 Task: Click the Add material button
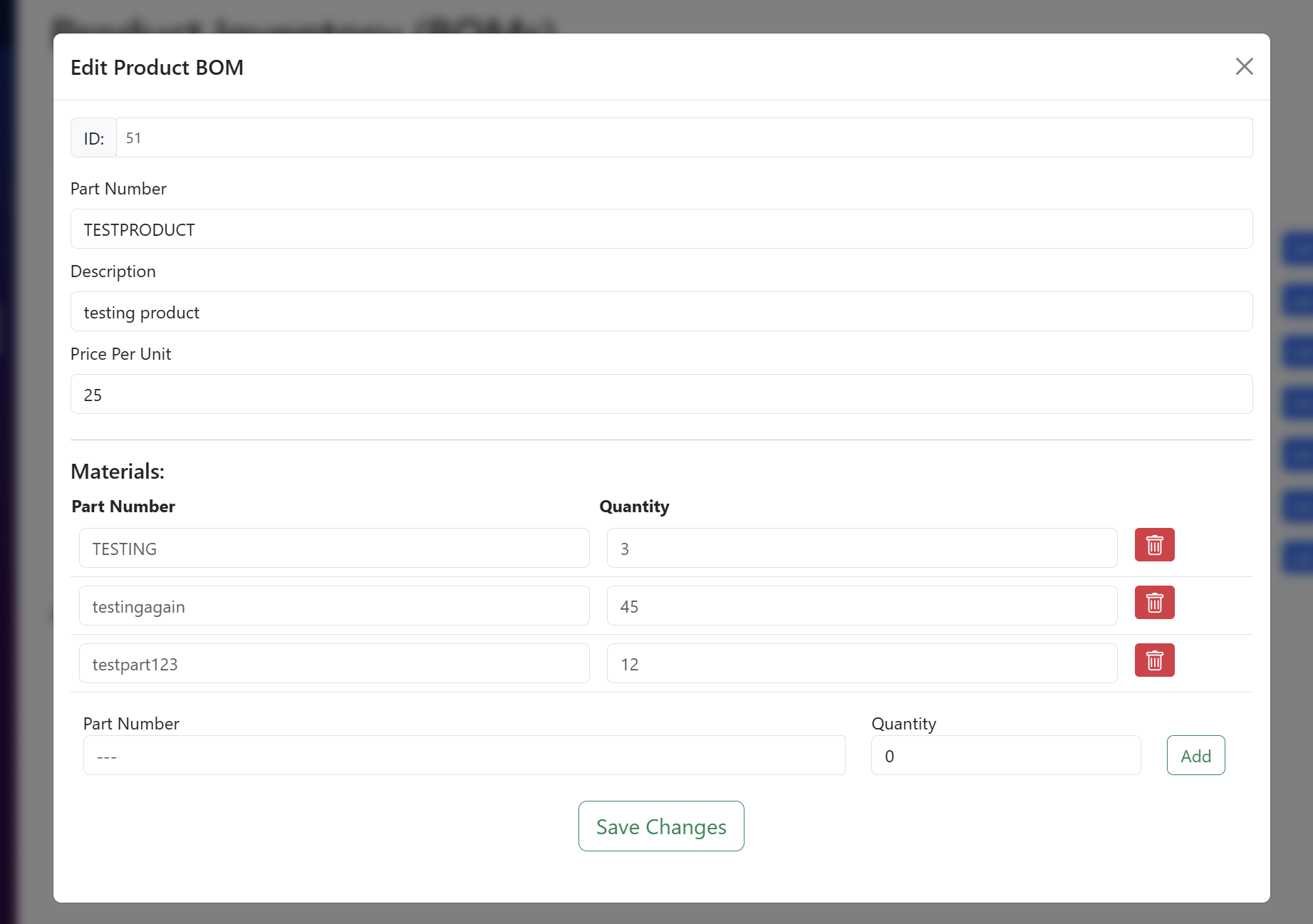click(1195, 755)
